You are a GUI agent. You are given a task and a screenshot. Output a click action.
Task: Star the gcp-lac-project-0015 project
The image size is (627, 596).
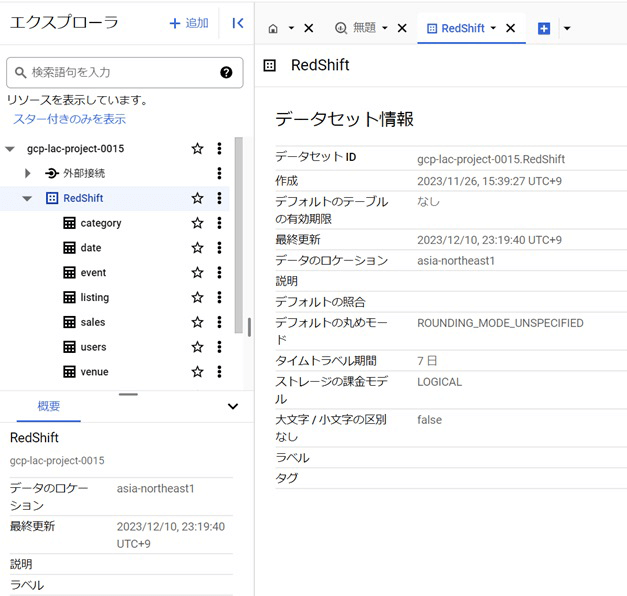pyautogui.click(x=197, y=149)
